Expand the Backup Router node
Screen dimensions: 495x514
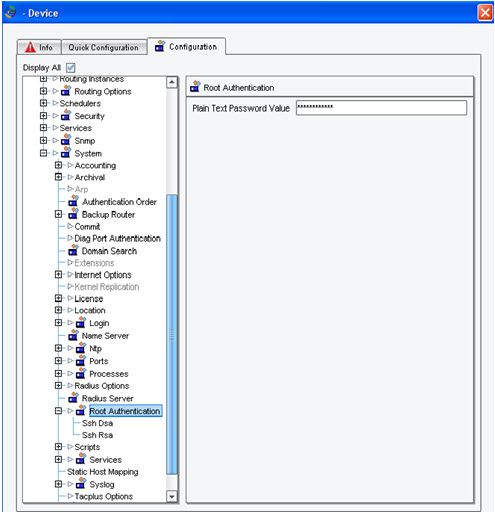(58, 214)
